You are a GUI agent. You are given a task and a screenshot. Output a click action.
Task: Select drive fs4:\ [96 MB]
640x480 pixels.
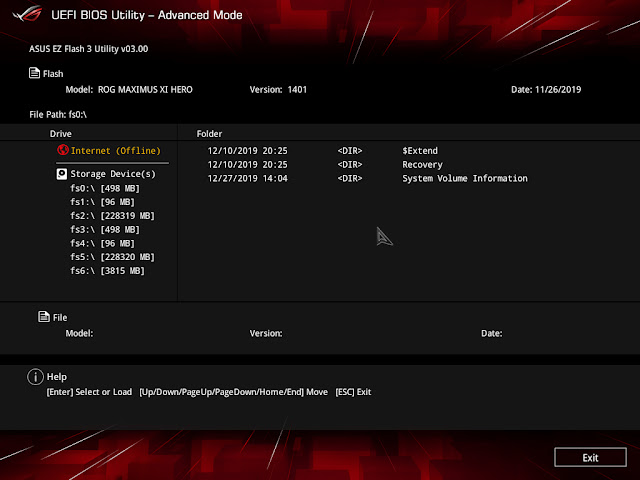pyautogui.click(x=102, y=243)
